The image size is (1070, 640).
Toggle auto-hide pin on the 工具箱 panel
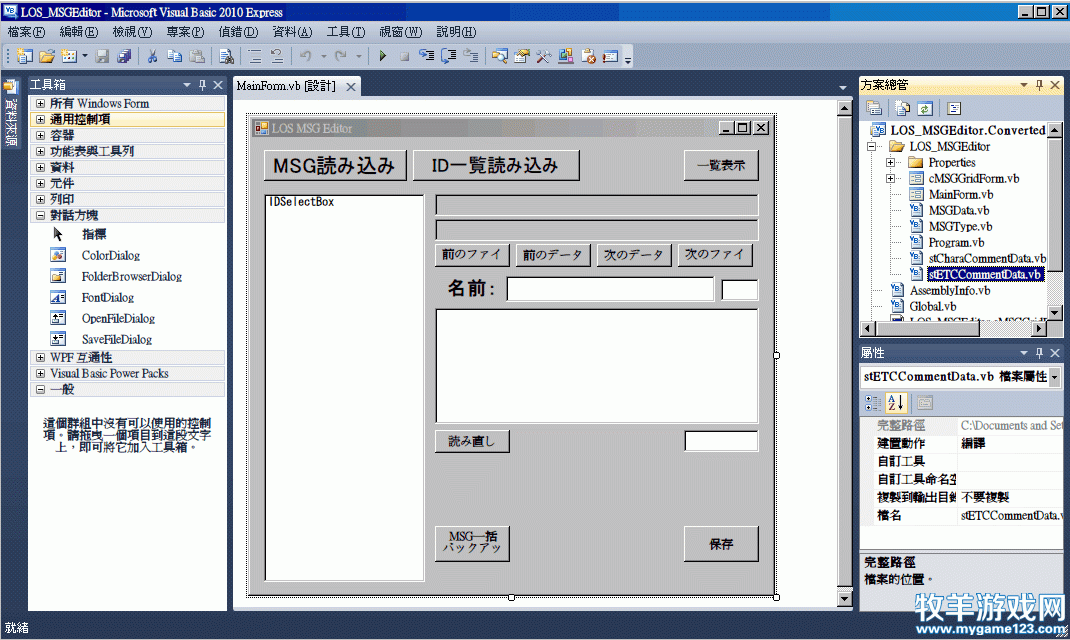pos(202,85)
